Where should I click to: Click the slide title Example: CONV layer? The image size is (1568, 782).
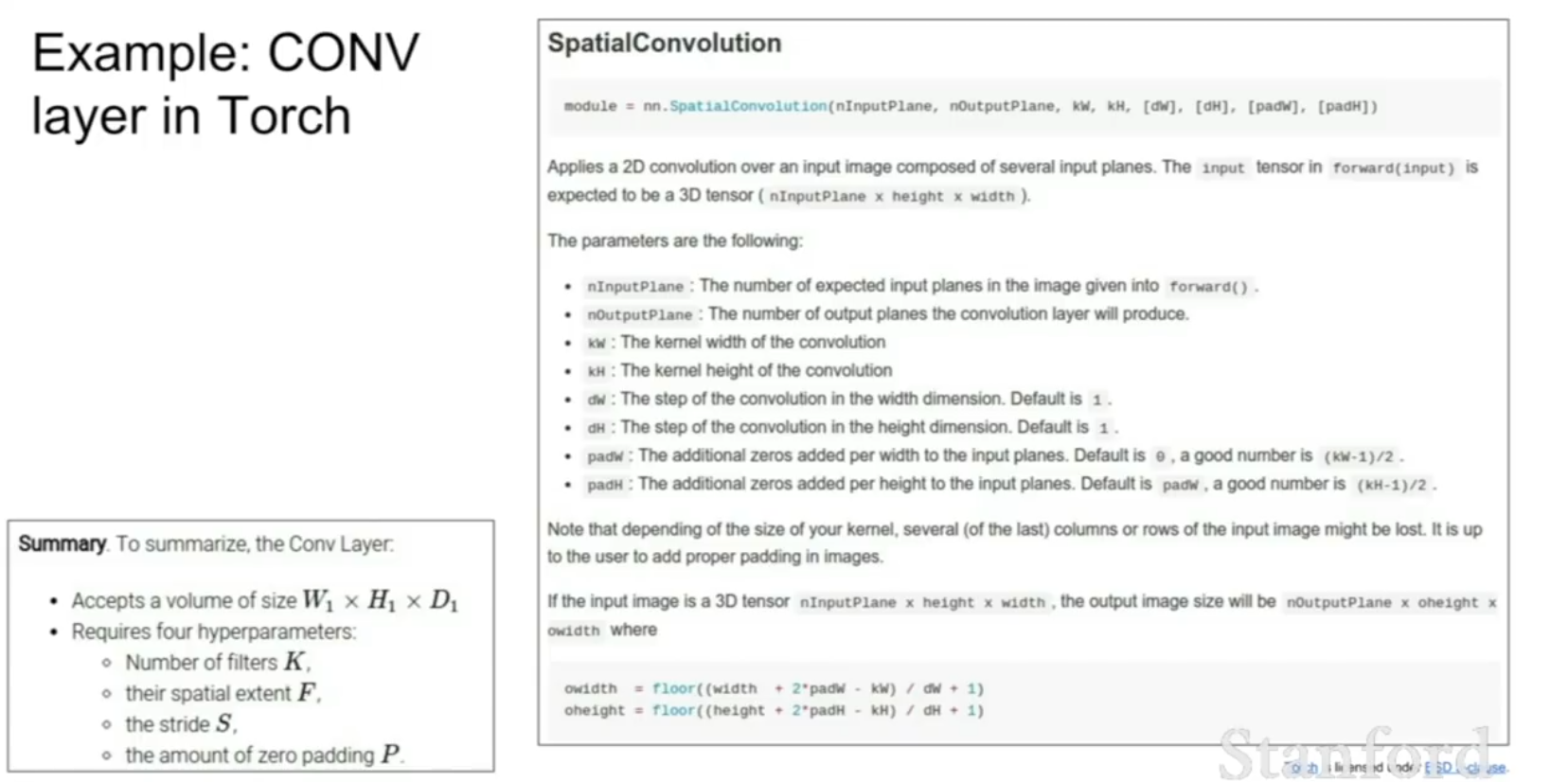(225, 84)
